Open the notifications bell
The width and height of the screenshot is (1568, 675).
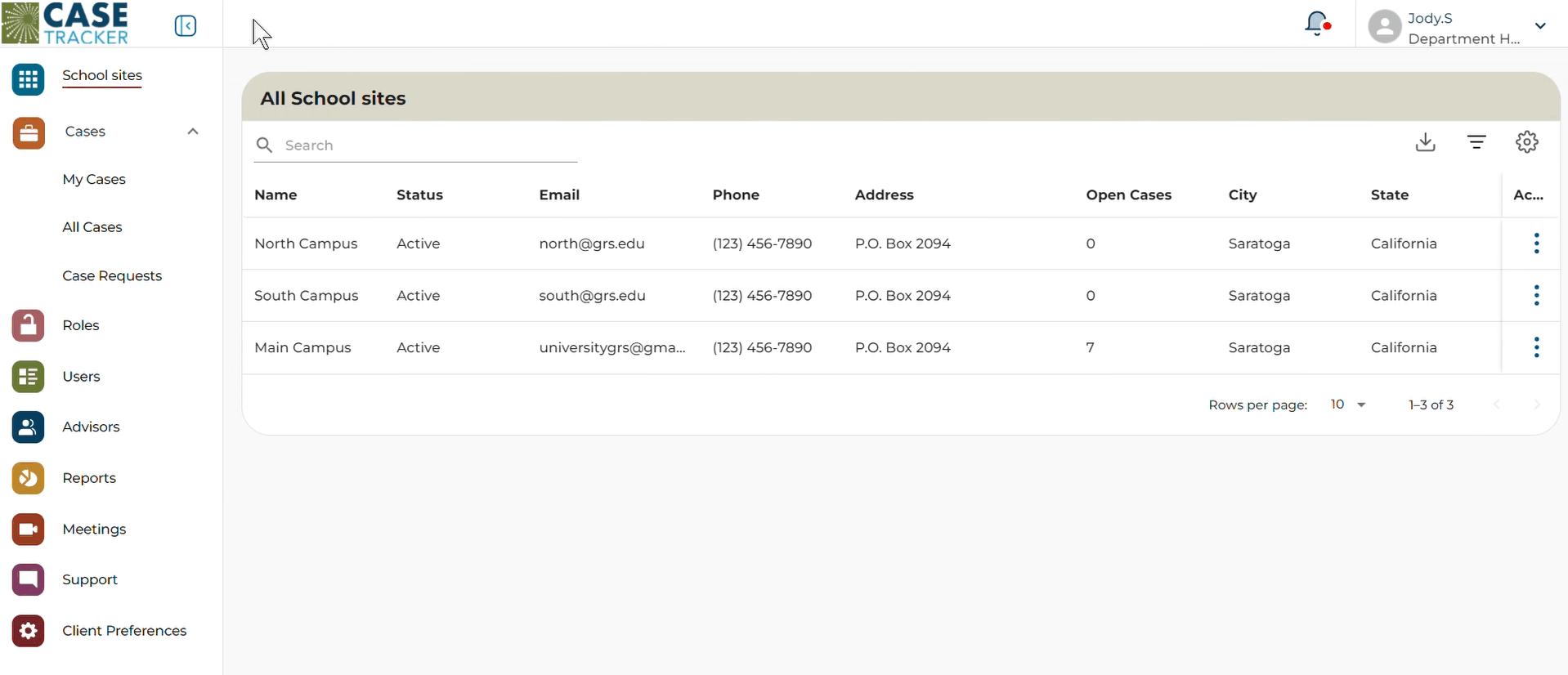point(1316,24)
